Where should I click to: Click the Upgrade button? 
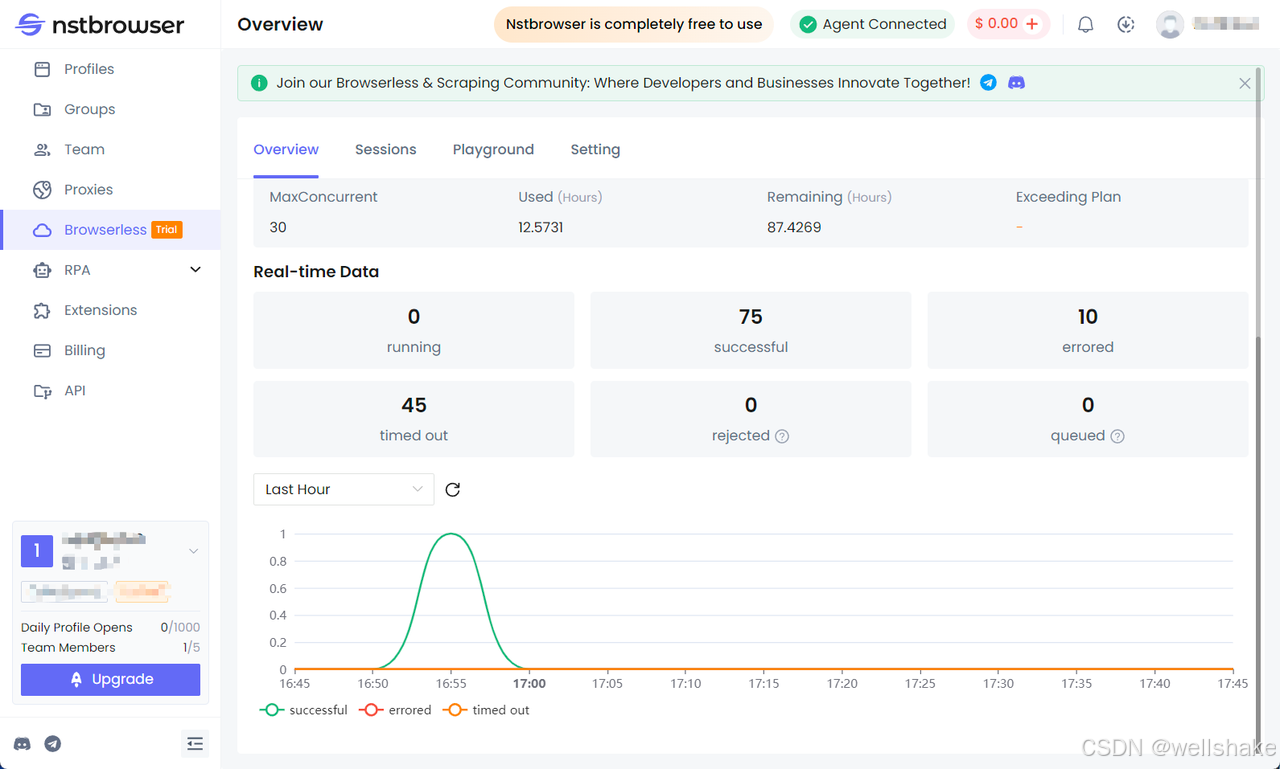coord(110,679)
